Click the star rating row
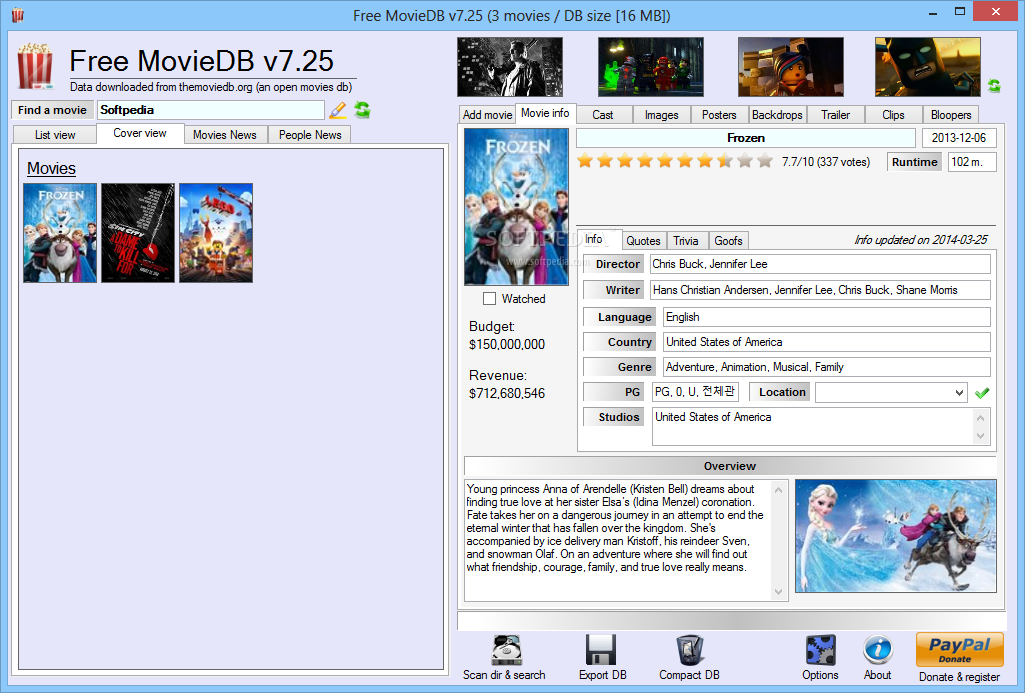Screen dimensions: 1025x693 click(x=675, y=161)
